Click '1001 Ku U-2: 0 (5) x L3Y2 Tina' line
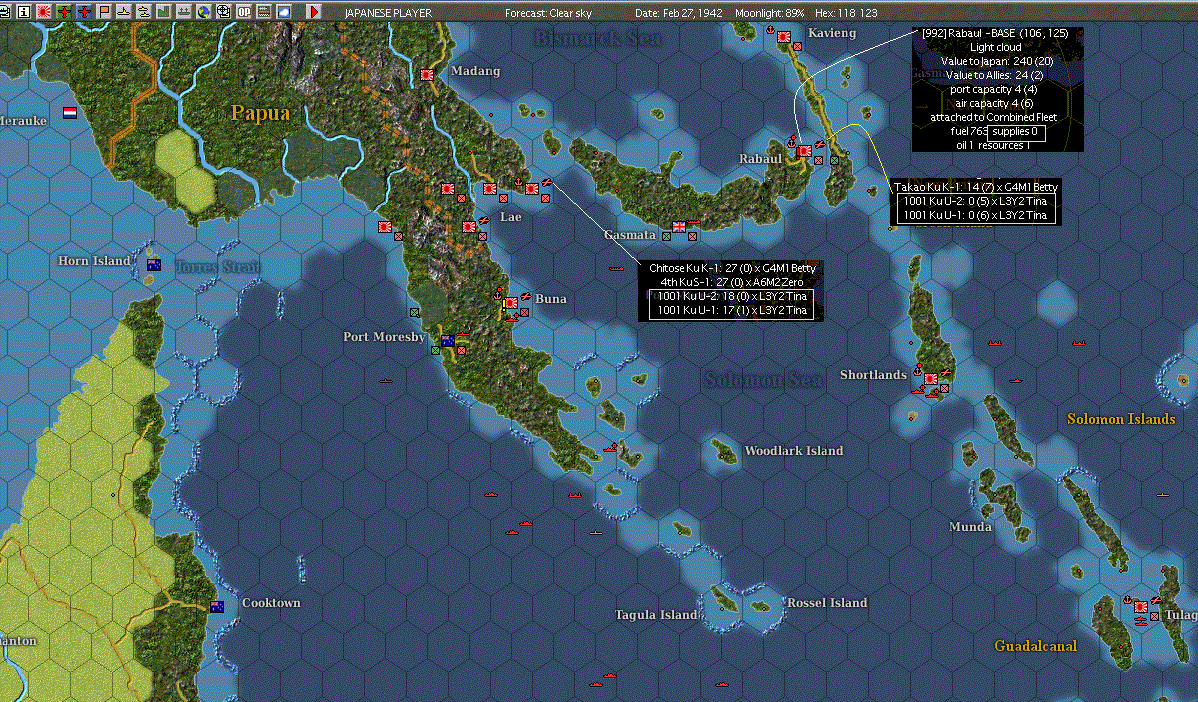This screenshot has height=702, width=1198. pos(975,201)
